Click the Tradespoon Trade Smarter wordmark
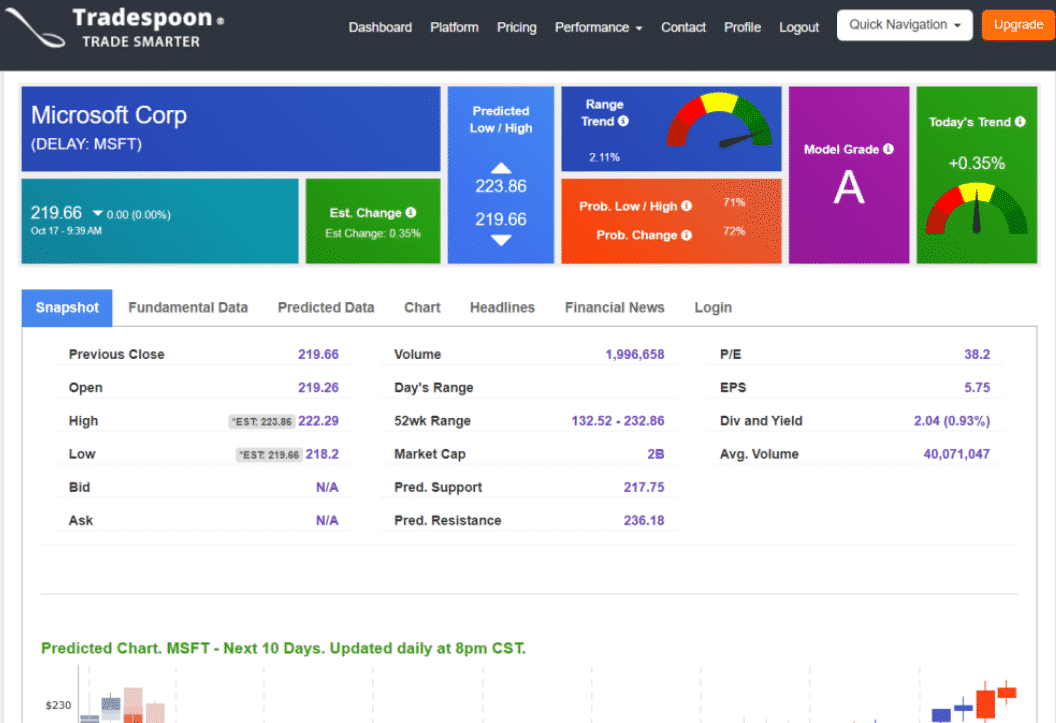This screenshot has width=1056, height=723. (x=148, y=28)
